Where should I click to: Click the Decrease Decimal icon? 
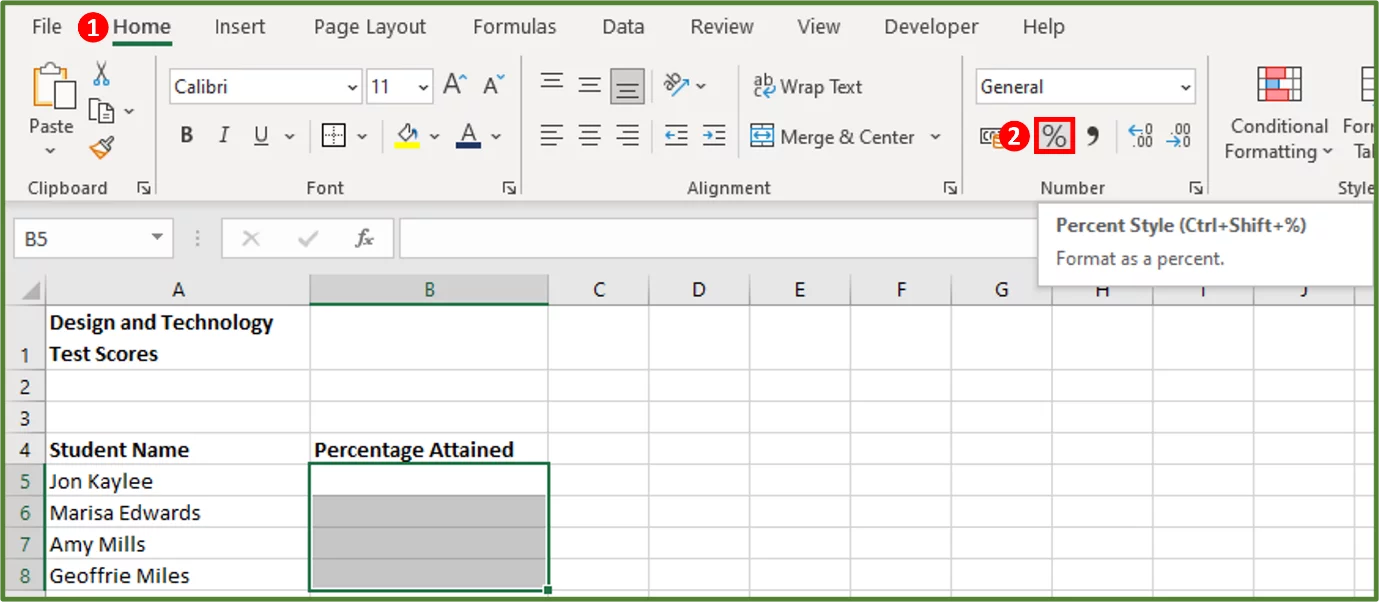pos(1180,136)
